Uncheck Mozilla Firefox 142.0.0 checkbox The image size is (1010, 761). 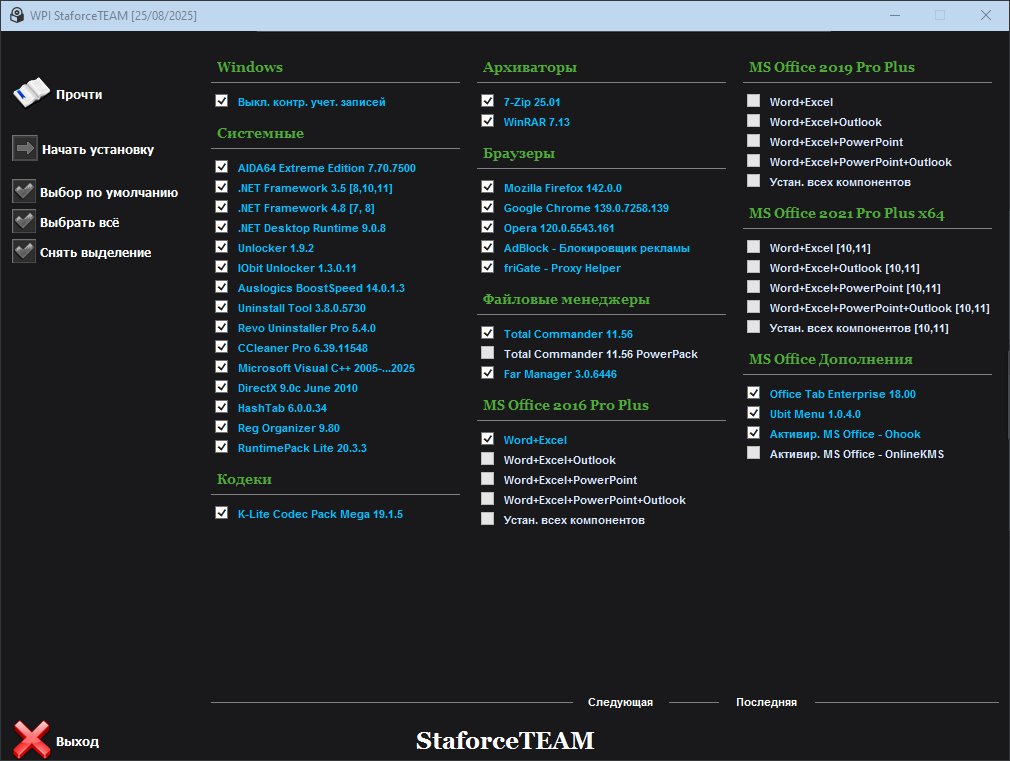tap(488, 187)
